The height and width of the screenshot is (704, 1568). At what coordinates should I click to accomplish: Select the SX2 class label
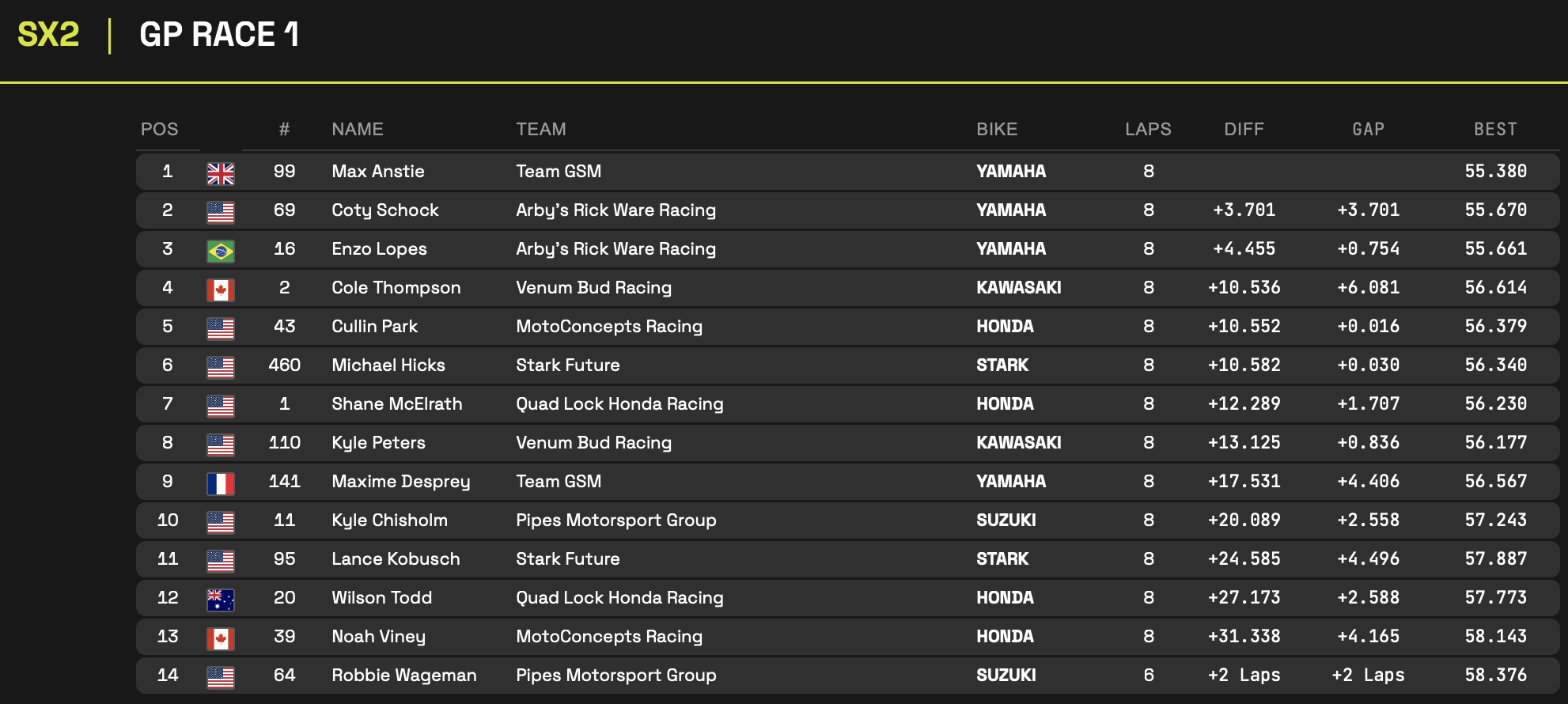48,35
